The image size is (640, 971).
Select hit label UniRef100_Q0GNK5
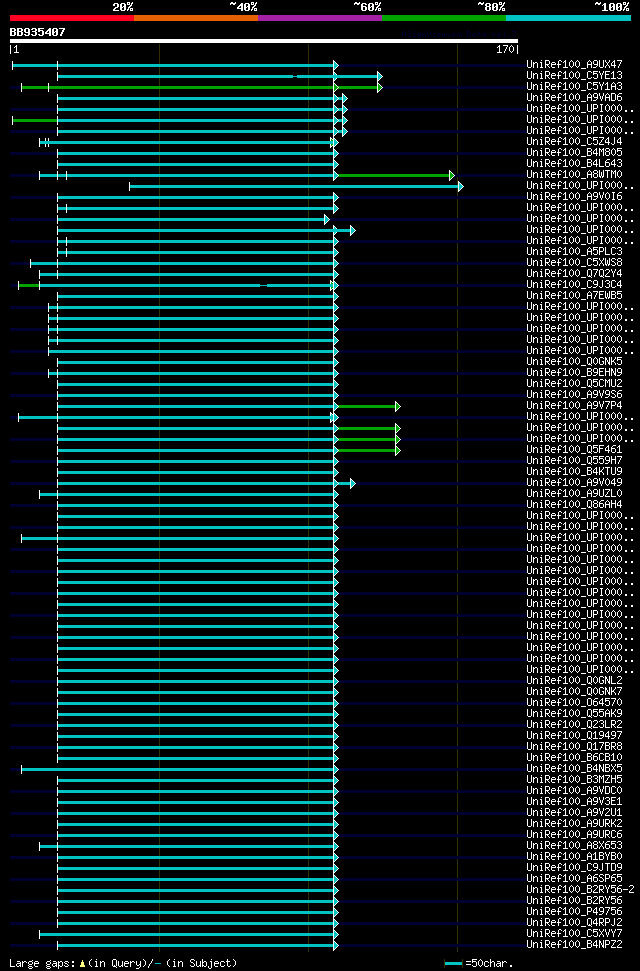[574, 362]
